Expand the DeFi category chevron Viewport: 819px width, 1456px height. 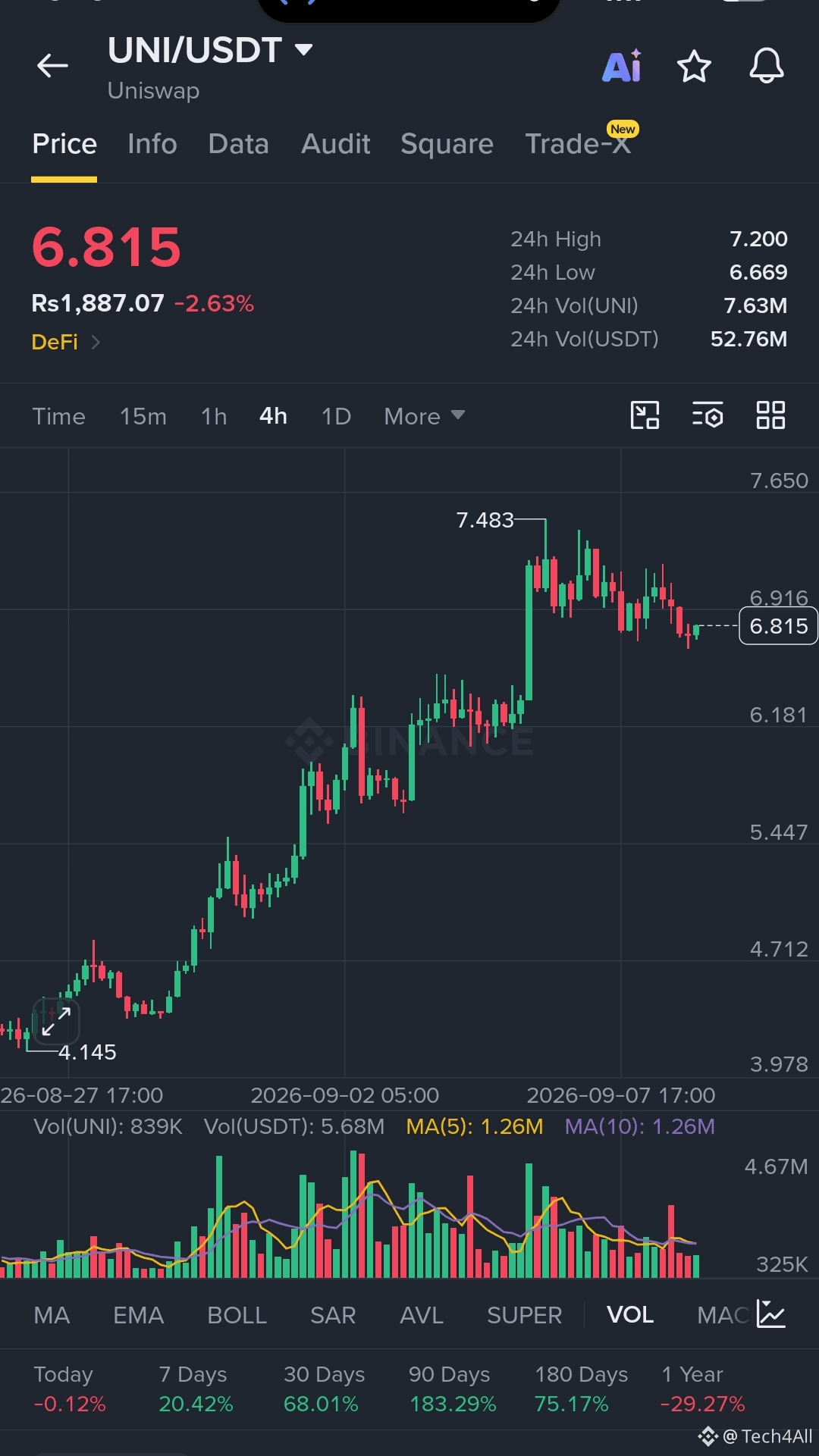[96, 343]
